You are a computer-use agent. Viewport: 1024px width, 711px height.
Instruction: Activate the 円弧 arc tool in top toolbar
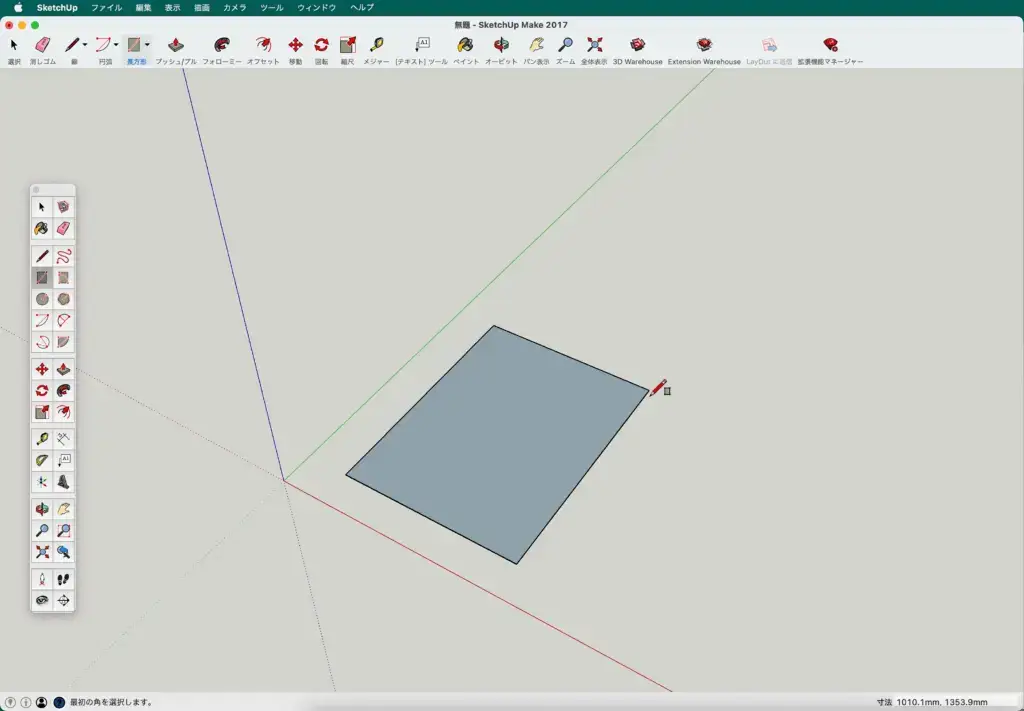point(103,45)
